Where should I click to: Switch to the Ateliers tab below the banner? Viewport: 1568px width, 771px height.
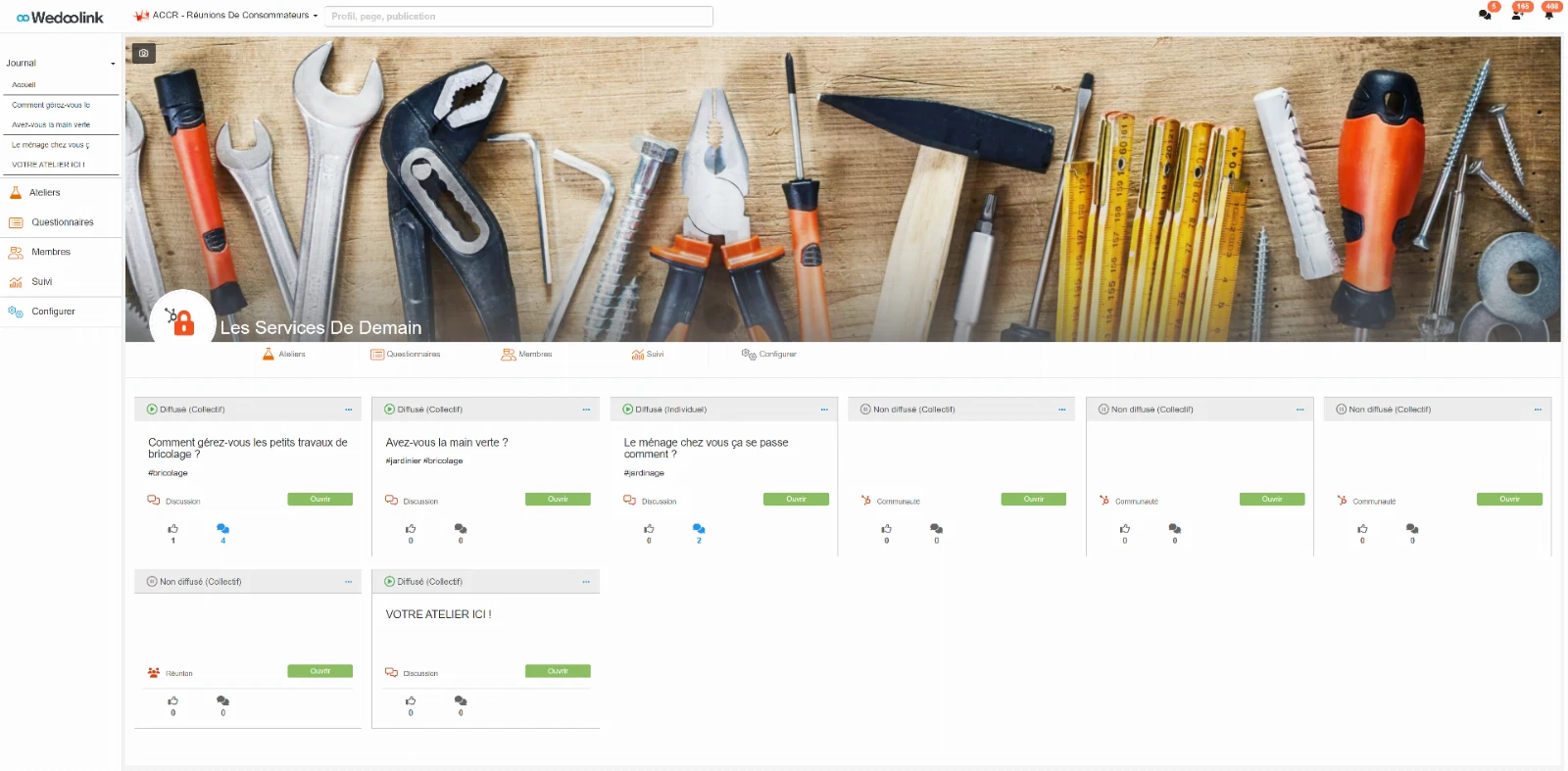(x=284, y=355)
